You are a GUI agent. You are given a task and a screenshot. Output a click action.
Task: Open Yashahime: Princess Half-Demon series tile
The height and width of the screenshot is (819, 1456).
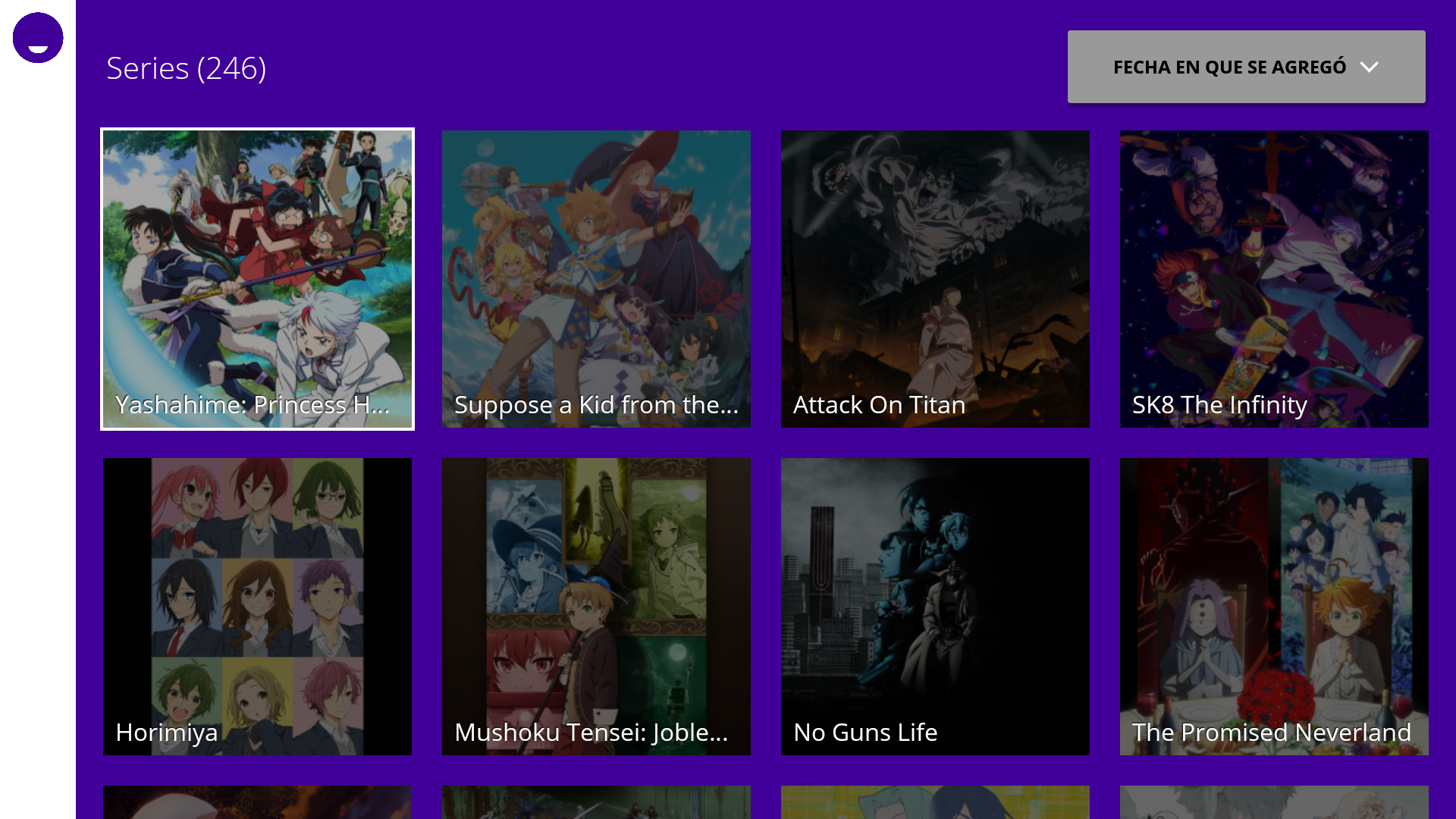point(257,279)
